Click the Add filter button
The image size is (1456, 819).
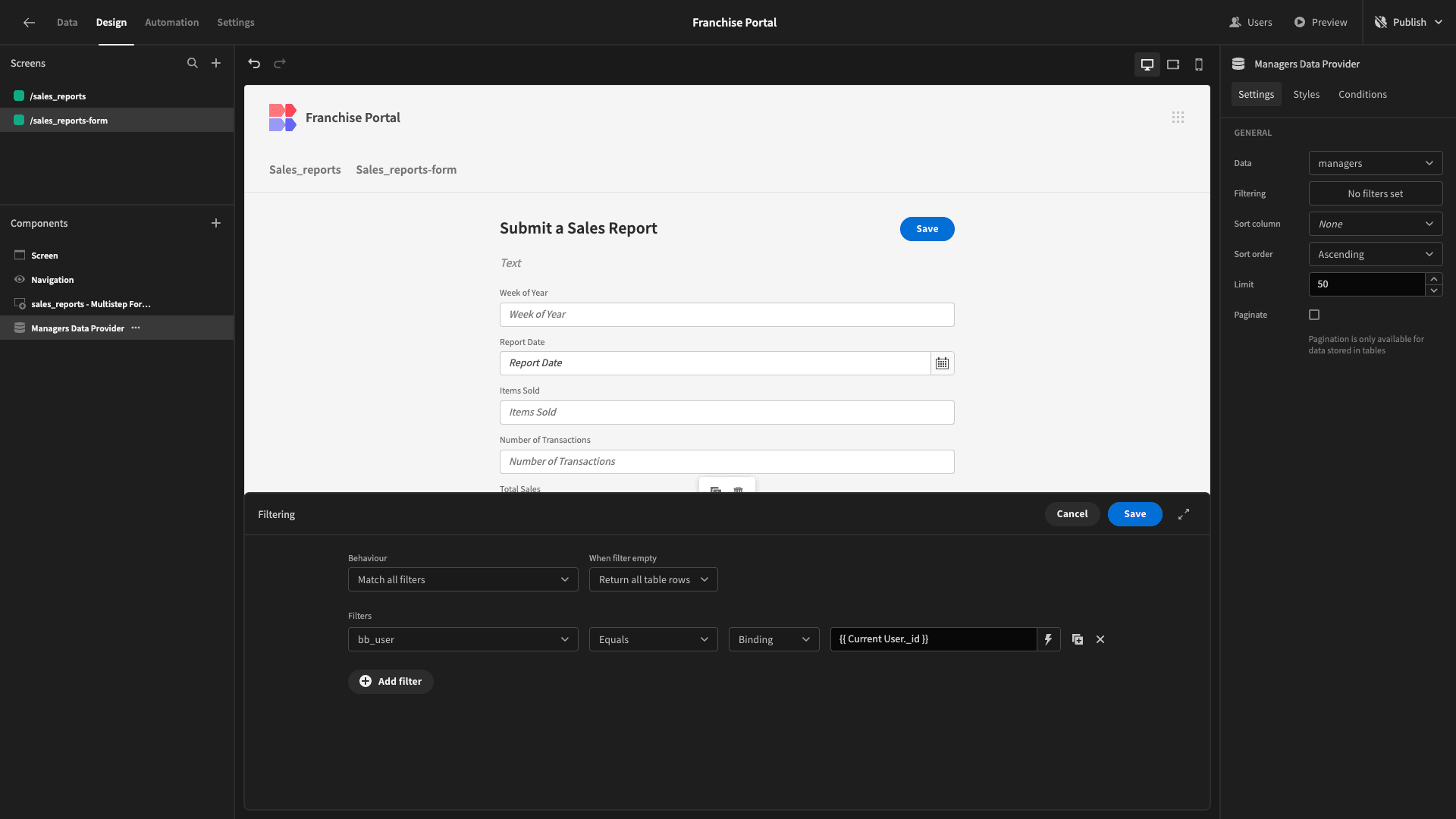click(391, 681)
